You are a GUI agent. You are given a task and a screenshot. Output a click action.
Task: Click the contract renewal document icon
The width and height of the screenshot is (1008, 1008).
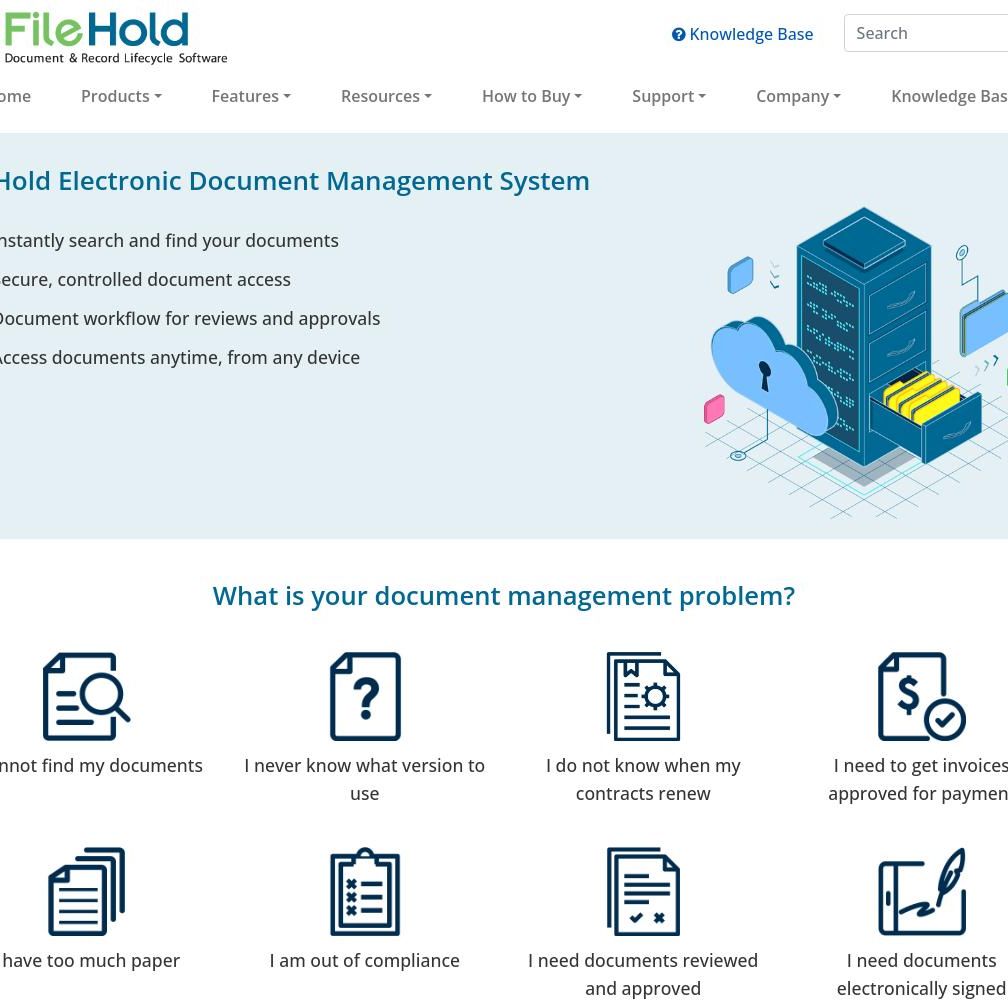coord(643,696)
